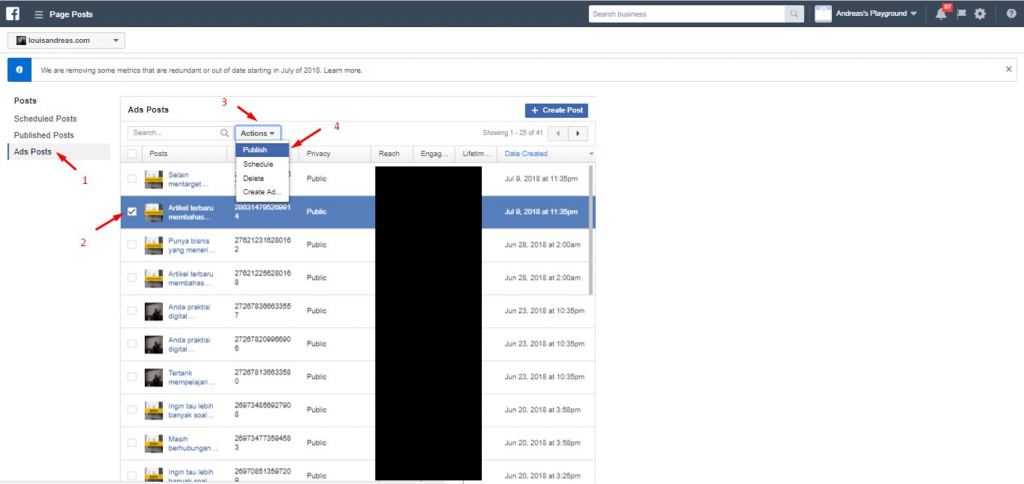
Task: Click the Create Post button
Action: [556, 110]
